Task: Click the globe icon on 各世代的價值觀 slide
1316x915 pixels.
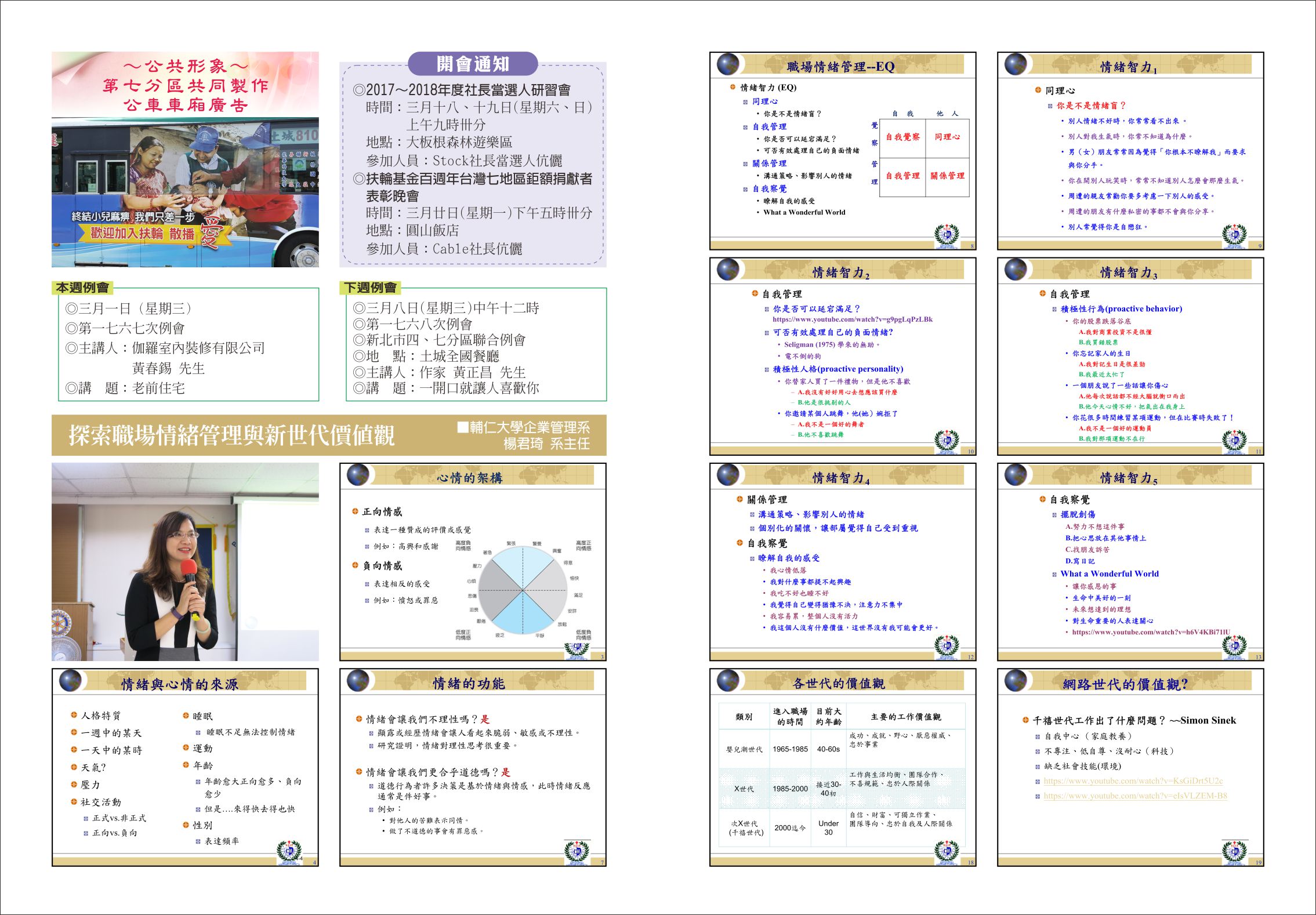Action: pyautogui.click(x=728, y=681)
